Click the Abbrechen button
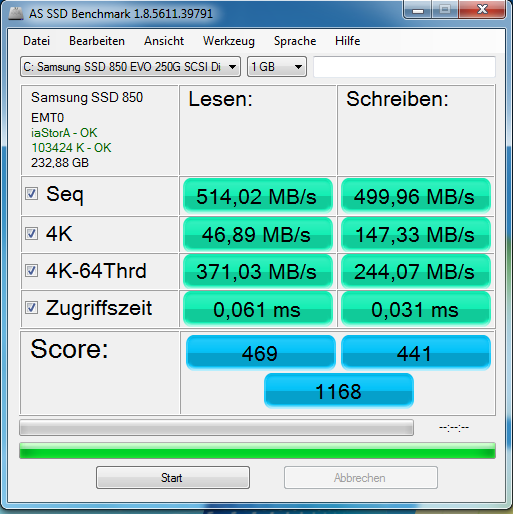The image size is (513, 514). (361, 478)
